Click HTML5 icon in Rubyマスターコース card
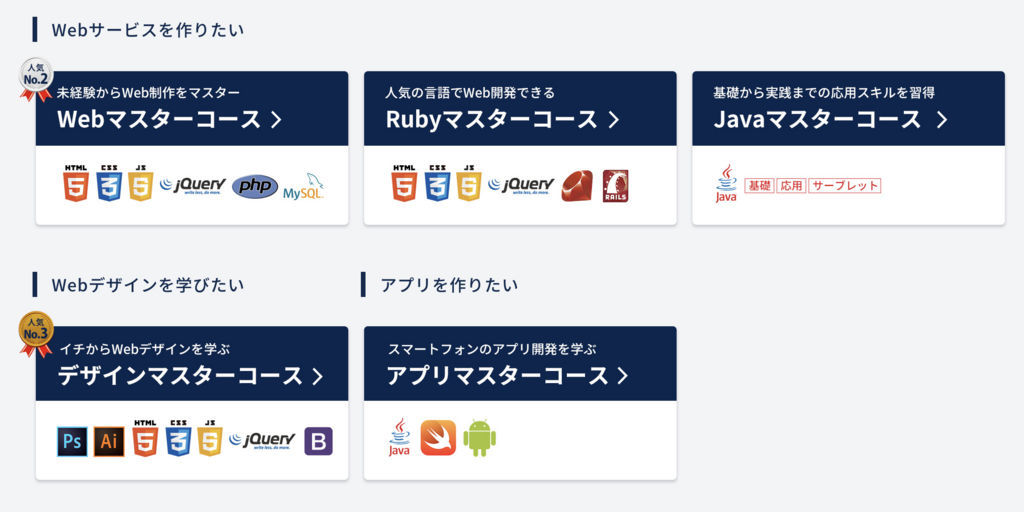The height and width of the screenshot is (512, 1024). click(x=404, y=183)
